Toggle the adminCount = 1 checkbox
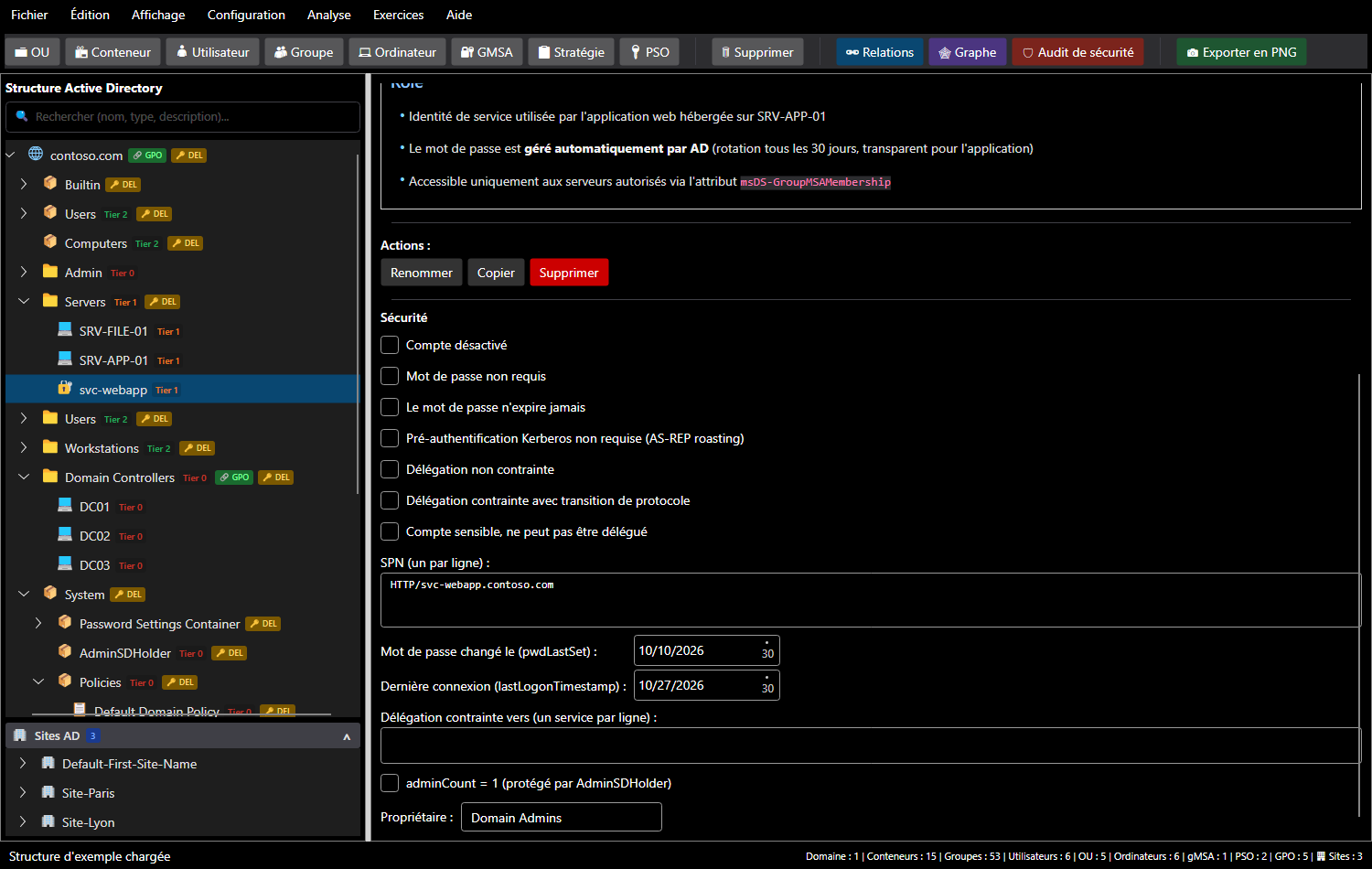Image resolution: width=1372 pixels, height=869 pixels. pos(390,783)
